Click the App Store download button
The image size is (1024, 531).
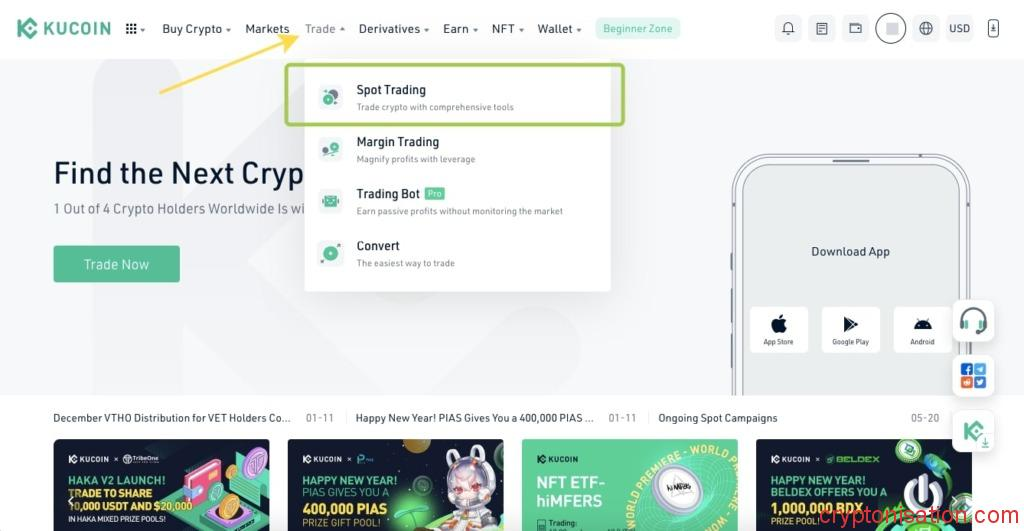pos(778,330)
